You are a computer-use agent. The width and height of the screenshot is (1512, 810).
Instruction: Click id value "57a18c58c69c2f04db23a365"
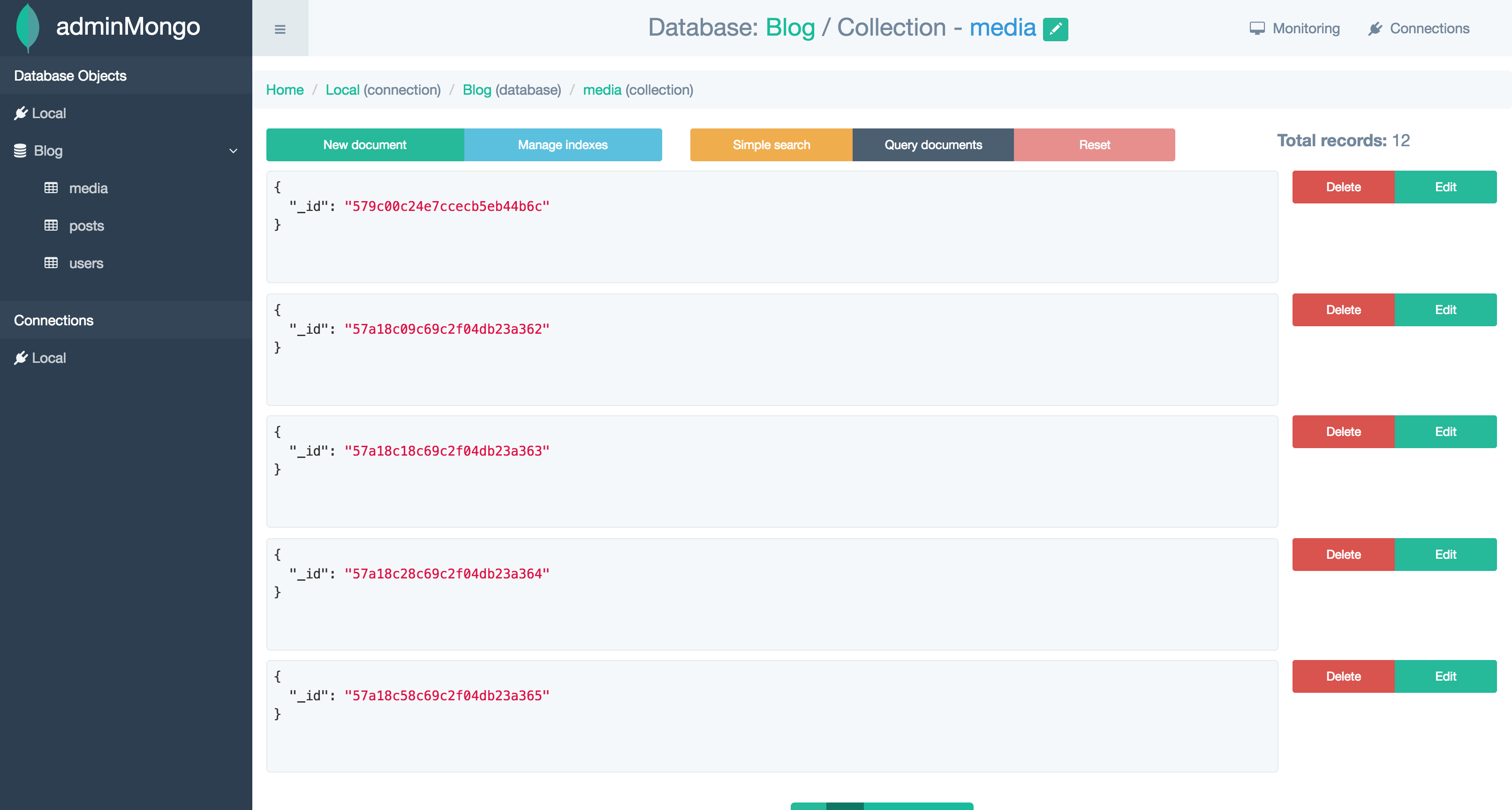(x=447, y=696)
